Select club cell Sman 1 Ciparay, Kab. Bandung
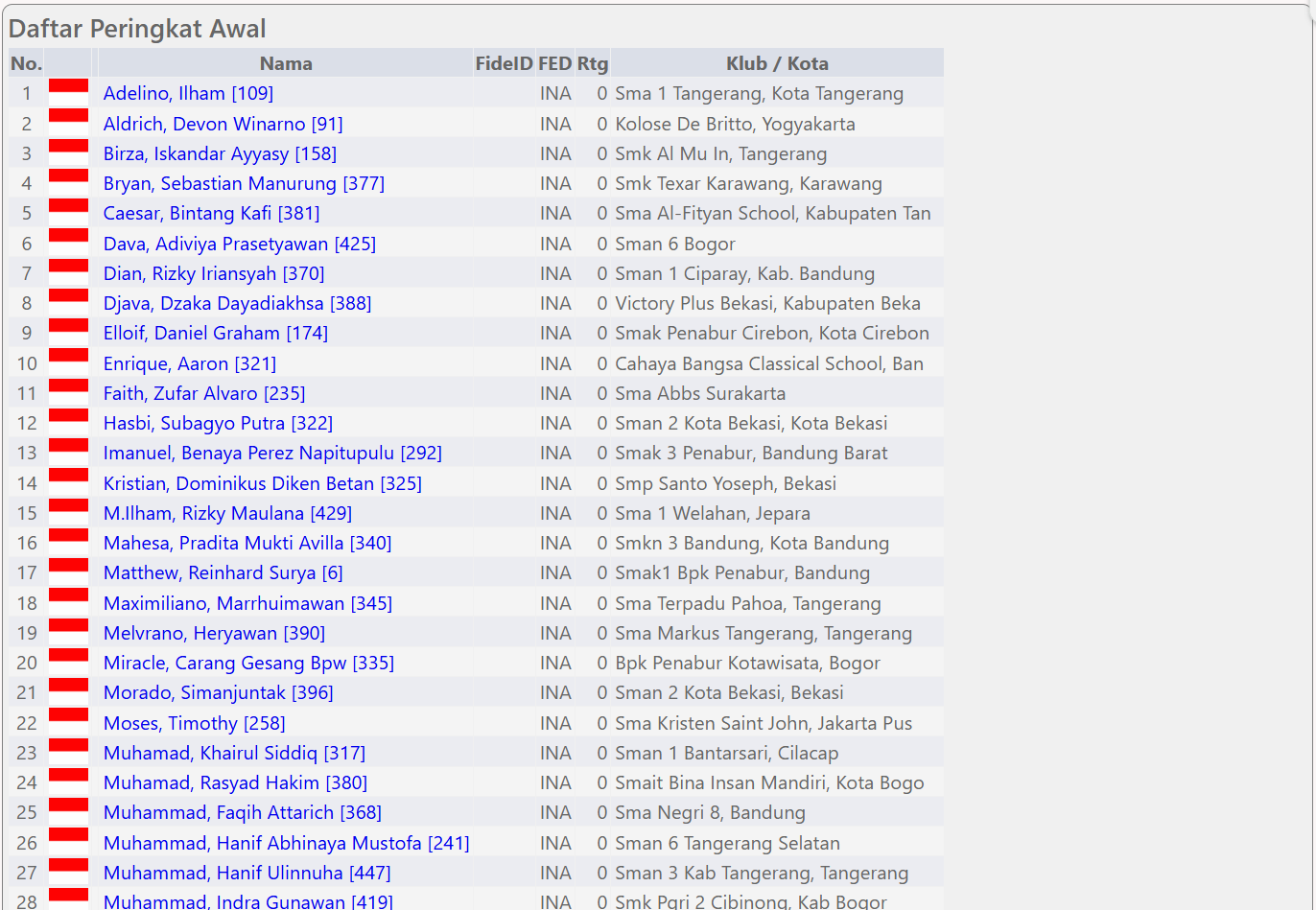This screenshot has height=910, width=1316. coord(777,273)
